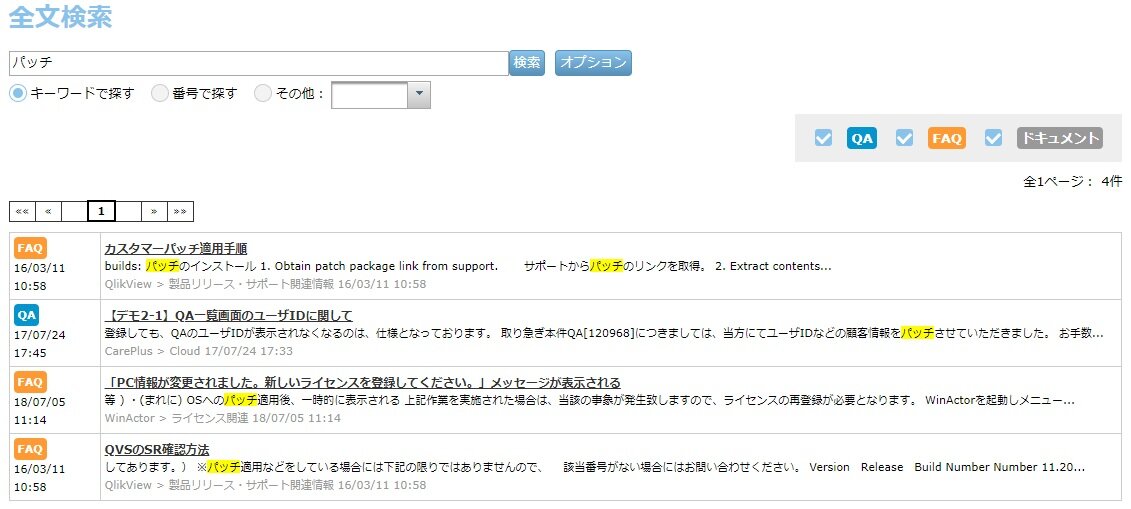Uncheck the FAQ filter checkbox
1131x509 pixels.
pyautogui.click(x=905, y=139)
